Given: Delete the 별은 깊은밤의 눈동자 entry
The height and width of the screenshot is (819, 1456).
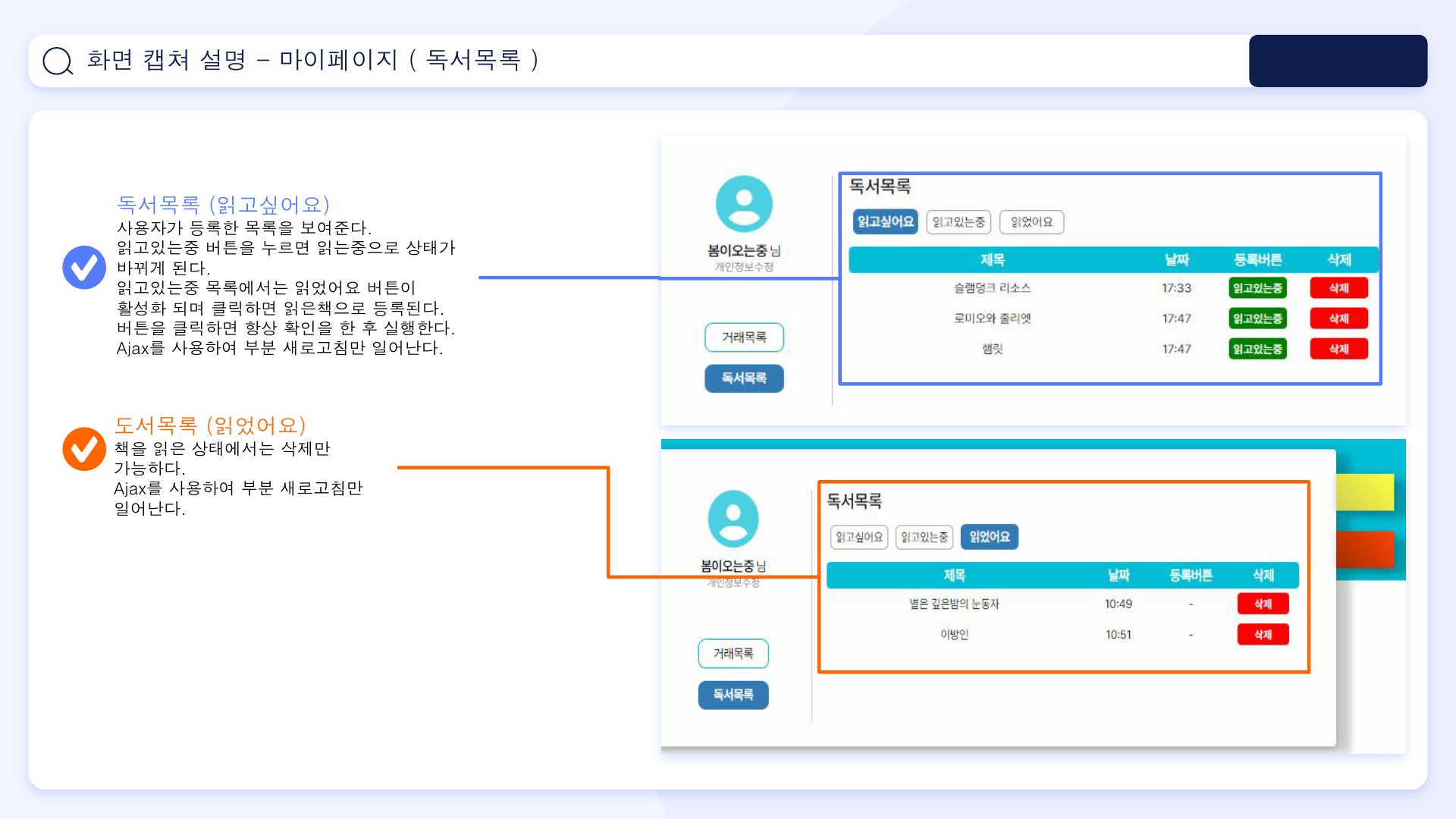Looking at the screenshot, I should point(1263,604).
